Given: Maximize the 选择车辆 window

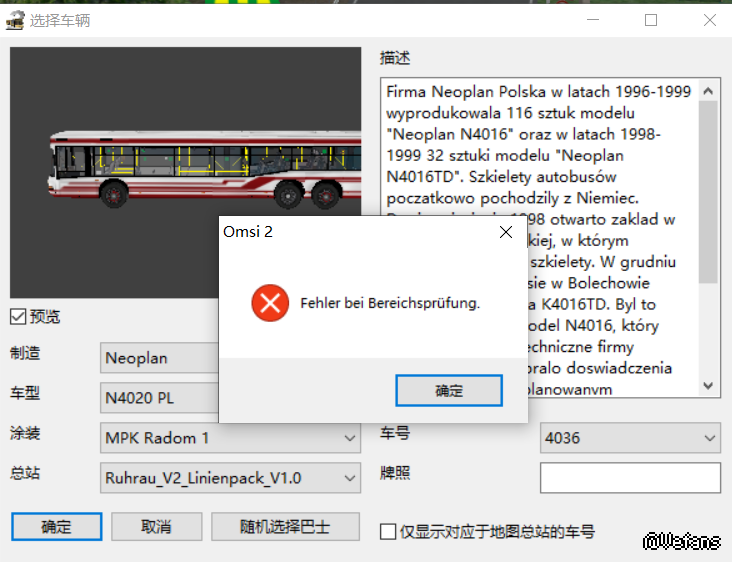Looking at the screenshot, I should (651, 20).
